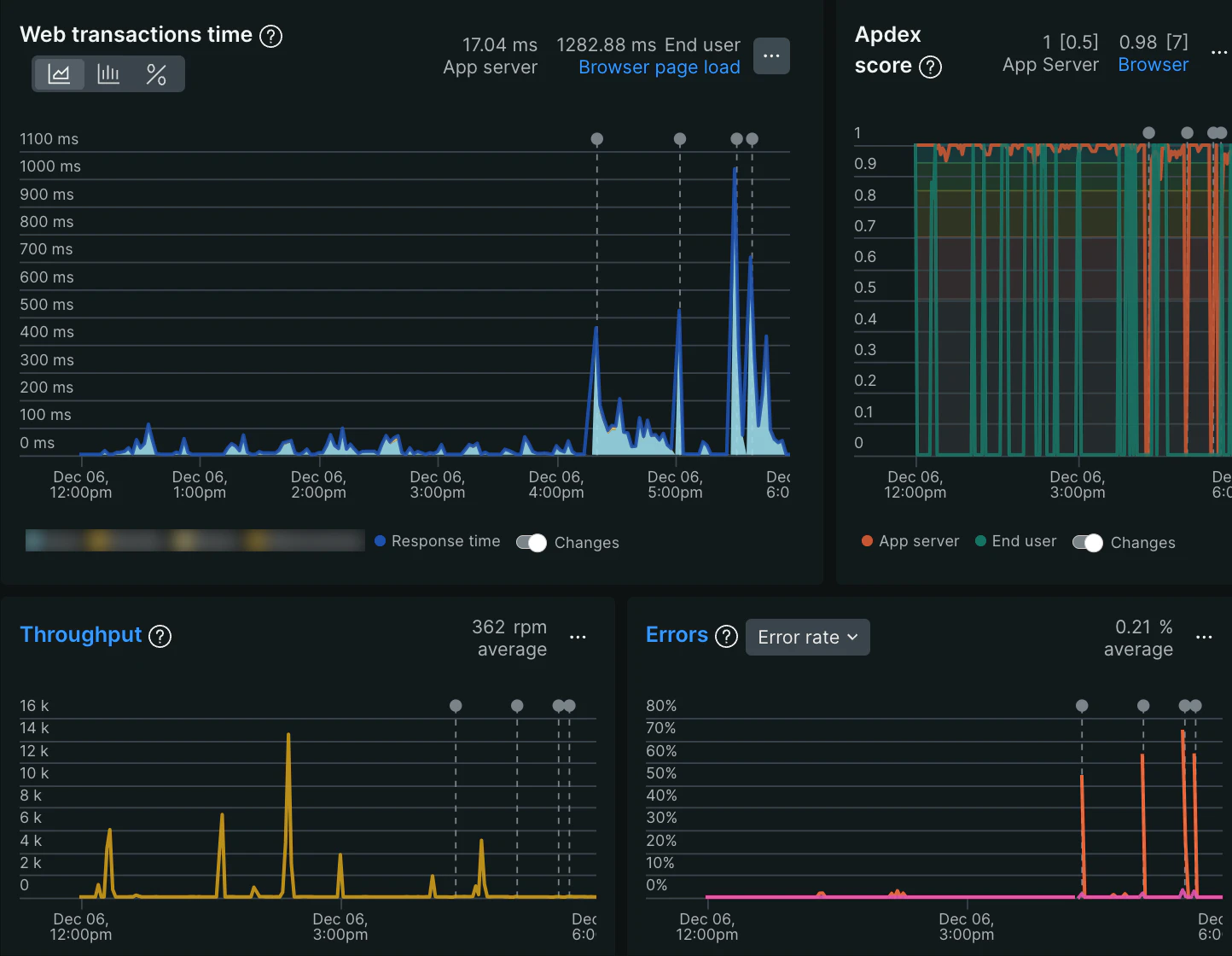The height and width of the screenshot is (956, 1232).
Task: Click the 0.98 [7] Apdex value
Action: click(1154, 43)
